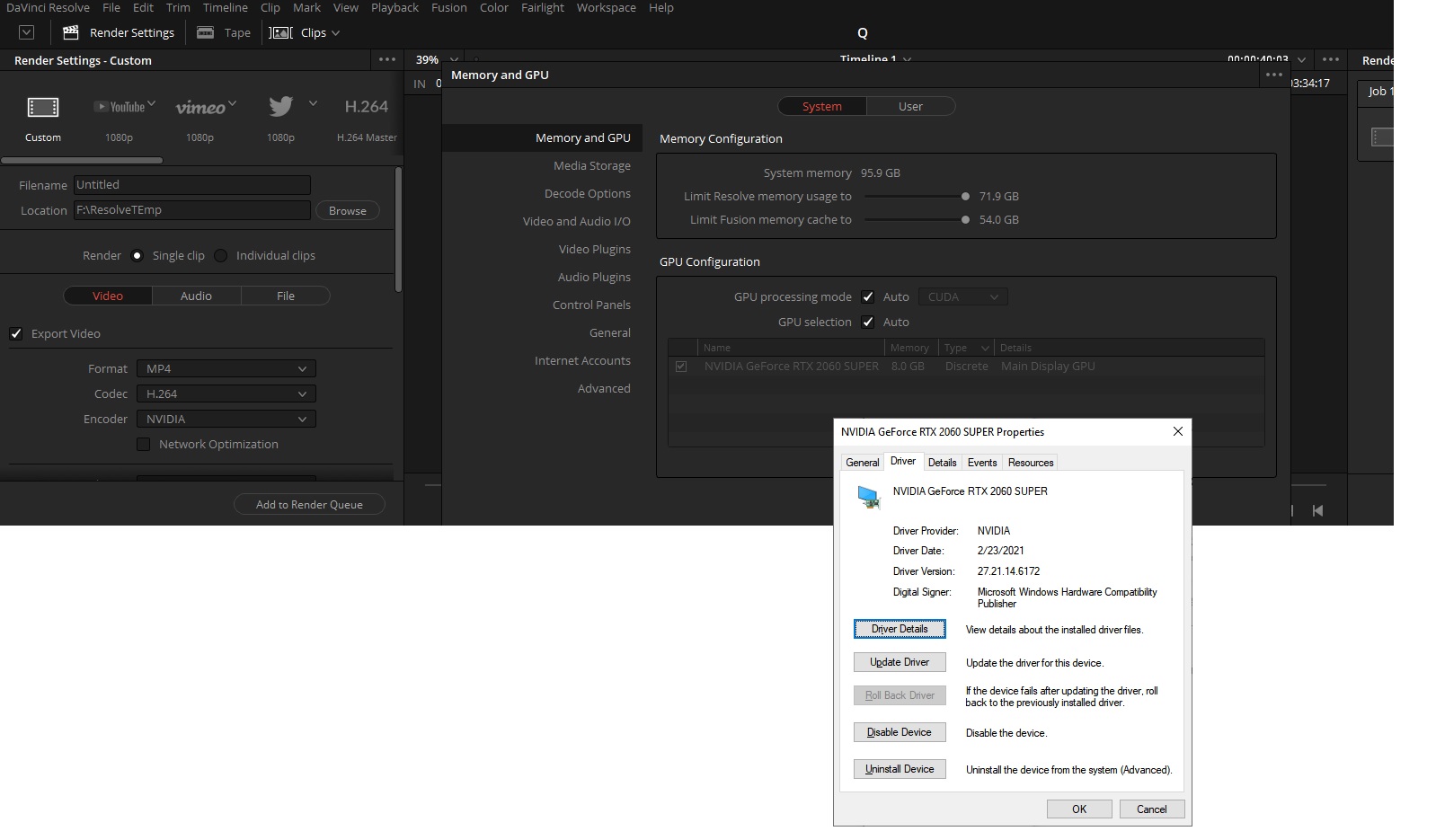Open the Advanced preferences section
This screenshot has width=1436, height=840.
coord(604,388)
